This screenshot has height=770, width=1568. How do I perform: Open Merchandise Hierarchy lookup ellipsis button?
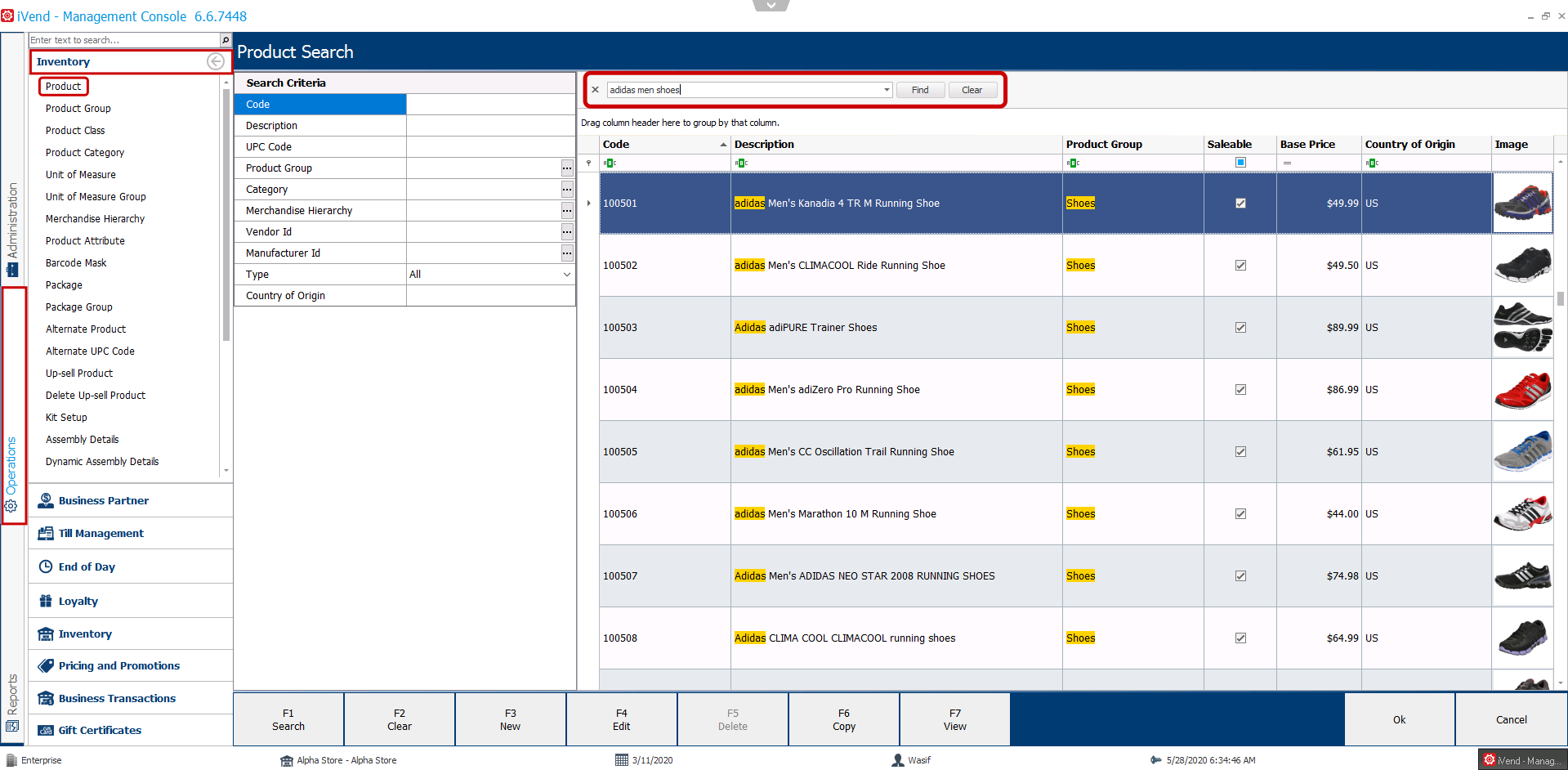pos(567,211)
